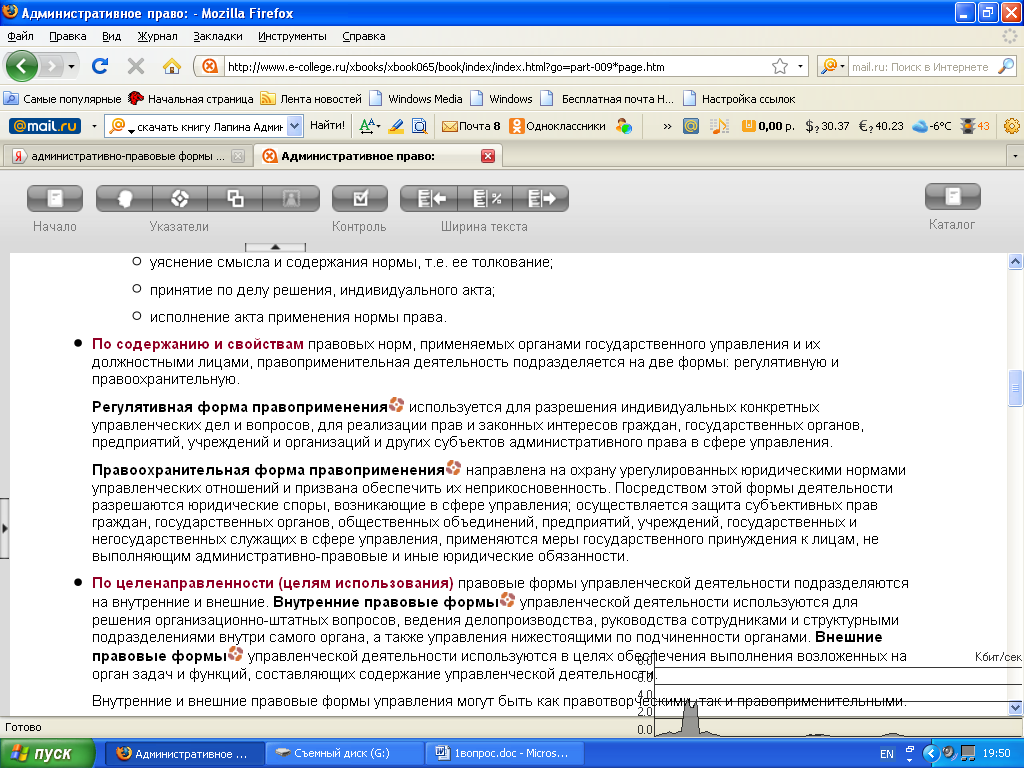Collapse the toolbar panel with the up triangle
Viewport: 1024px width, 768px height.
click(x=275, y=247)
